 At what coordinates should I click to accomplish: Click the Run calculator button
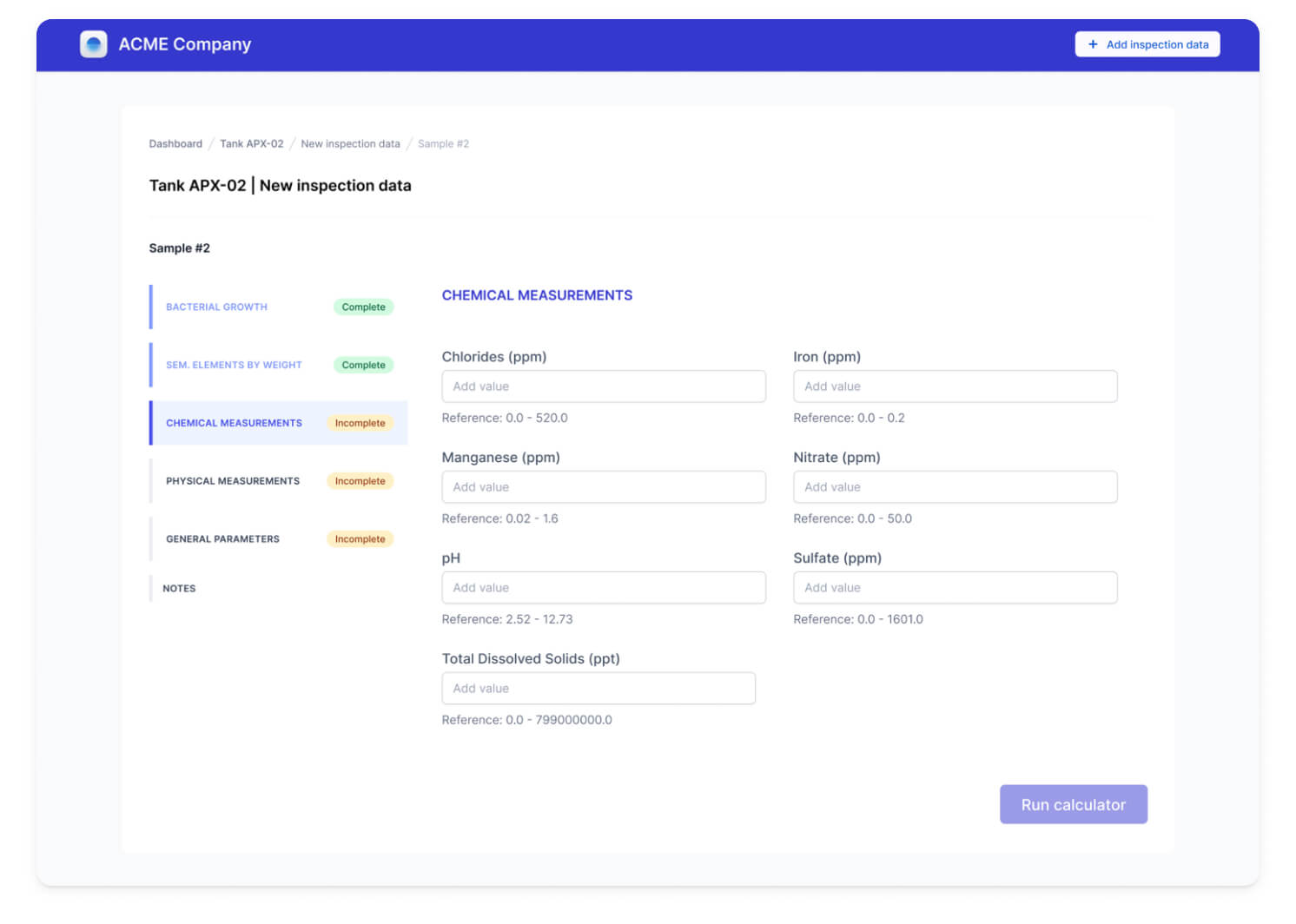coord(1074,805)
